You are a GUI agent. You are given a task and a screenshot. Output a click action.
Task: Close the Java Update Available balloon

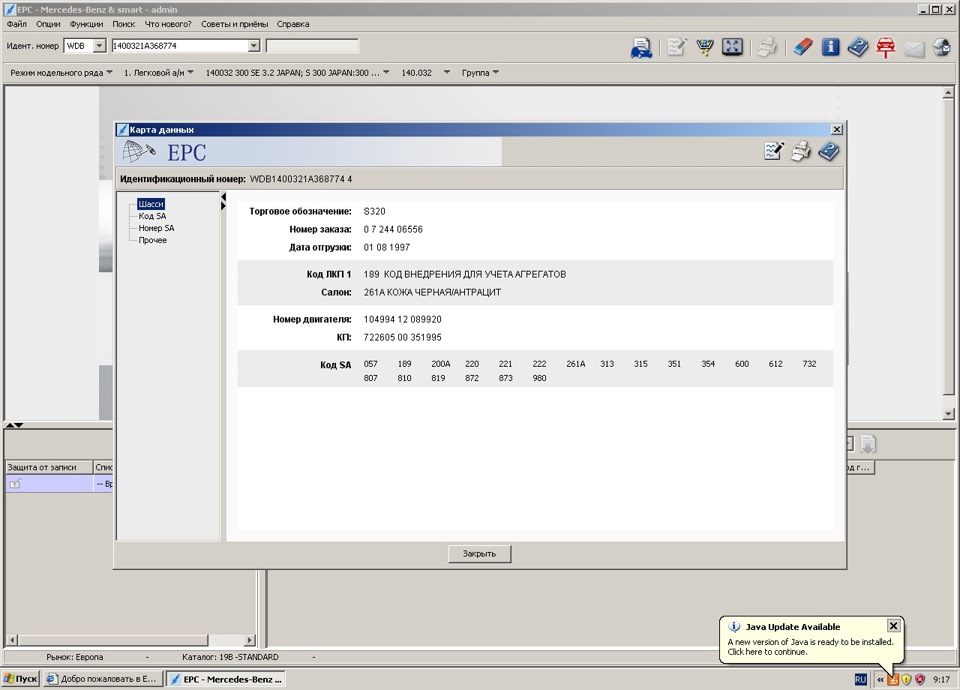tap(893, 626)
